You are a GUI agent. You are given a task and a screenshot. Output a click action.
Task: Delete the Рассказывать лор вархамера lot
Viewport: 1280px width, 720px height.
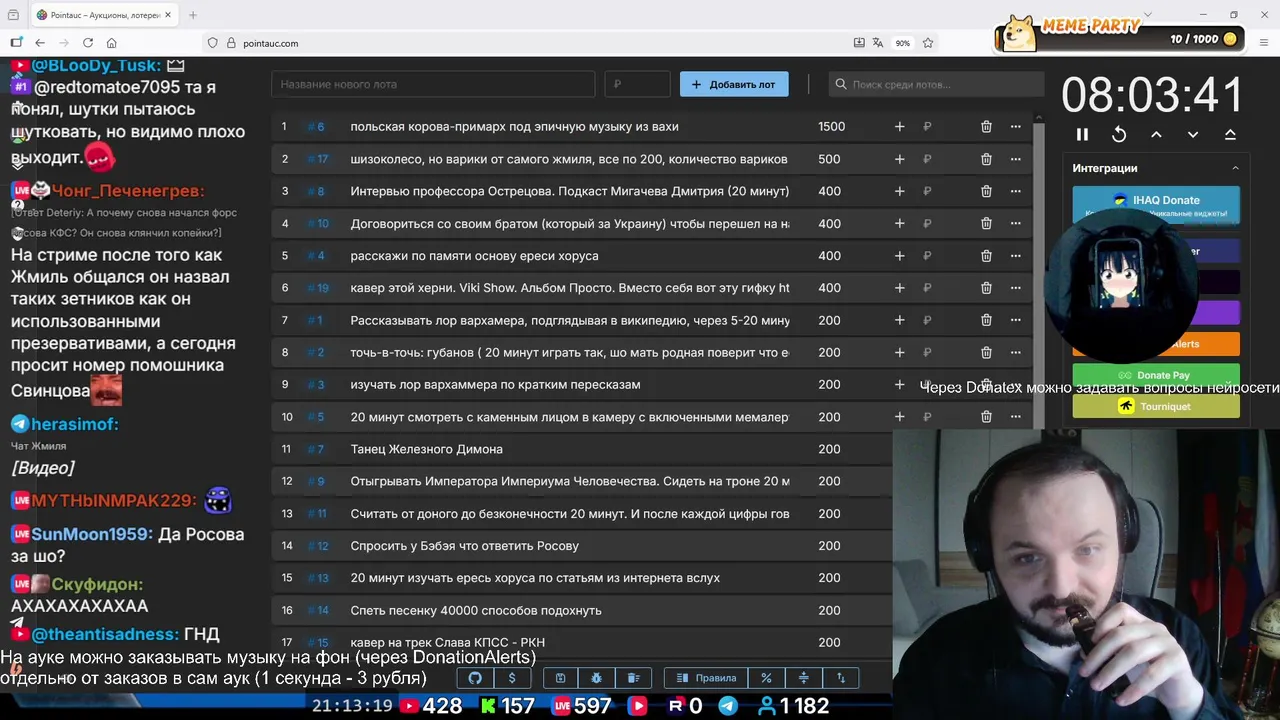point(986,320)
